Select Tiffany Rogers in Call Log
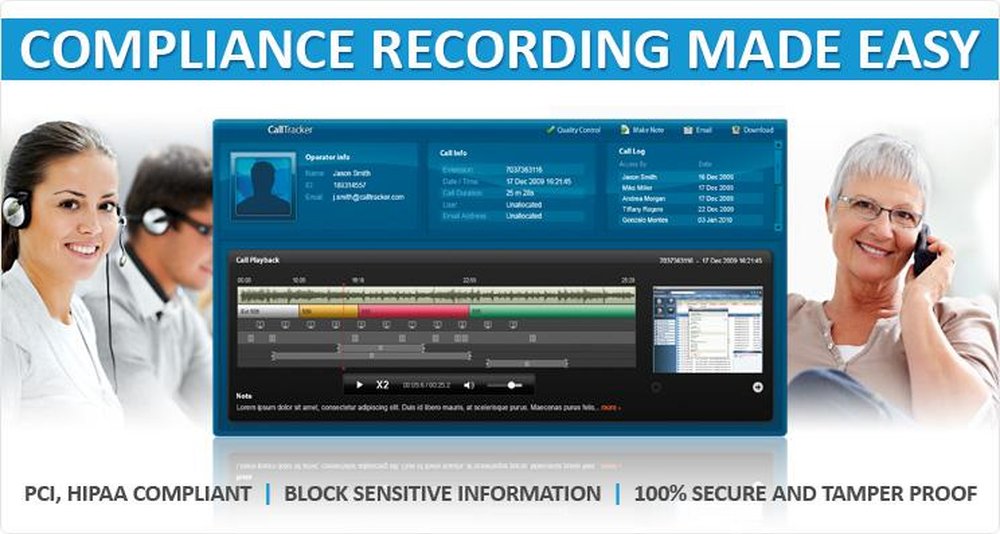The image size is (1000, 534). pyautogui.click(x=691, y=209)
